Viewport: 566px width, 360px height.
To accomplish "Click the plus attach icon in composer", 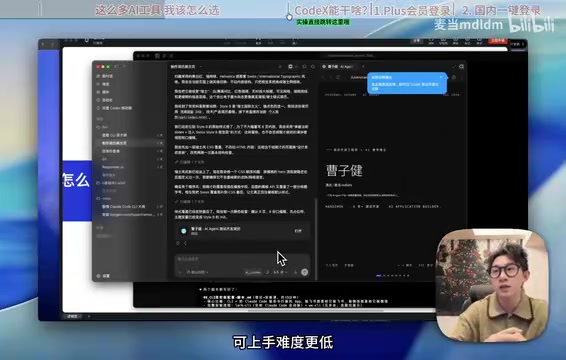I will click(180, 272).
